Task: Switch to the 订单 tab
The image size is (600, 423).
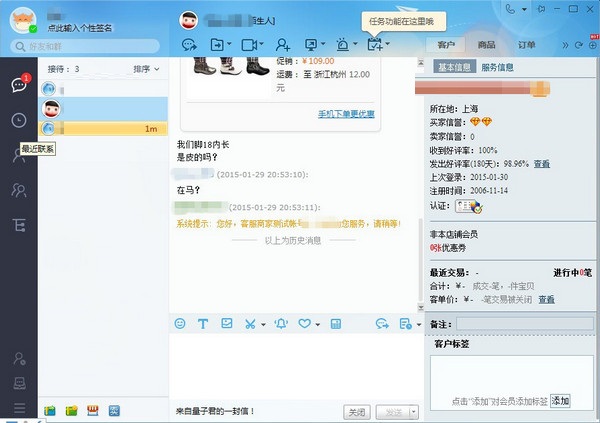Action: coord(527,45)
